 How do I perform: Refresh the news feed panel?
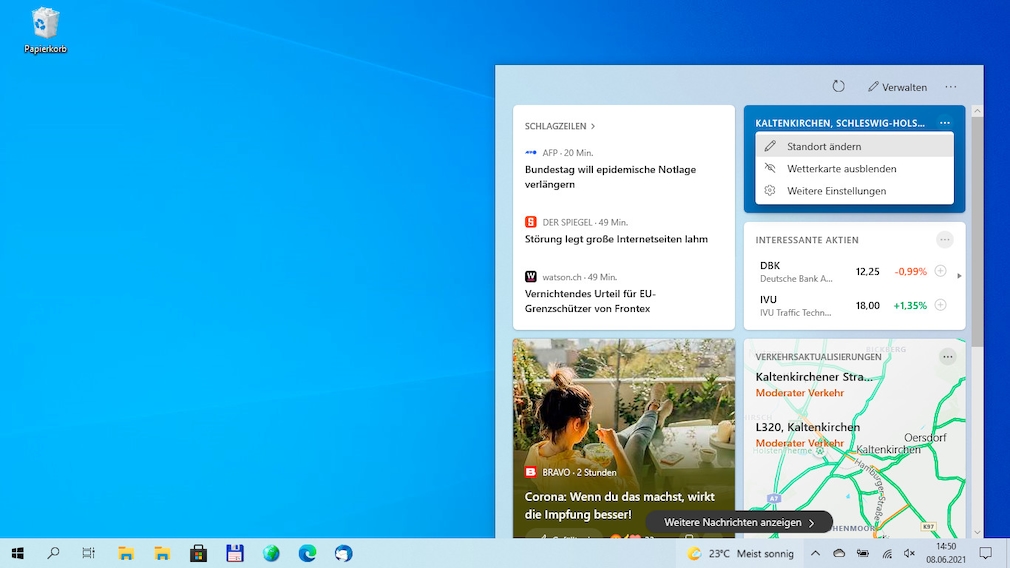pos(838,87)
